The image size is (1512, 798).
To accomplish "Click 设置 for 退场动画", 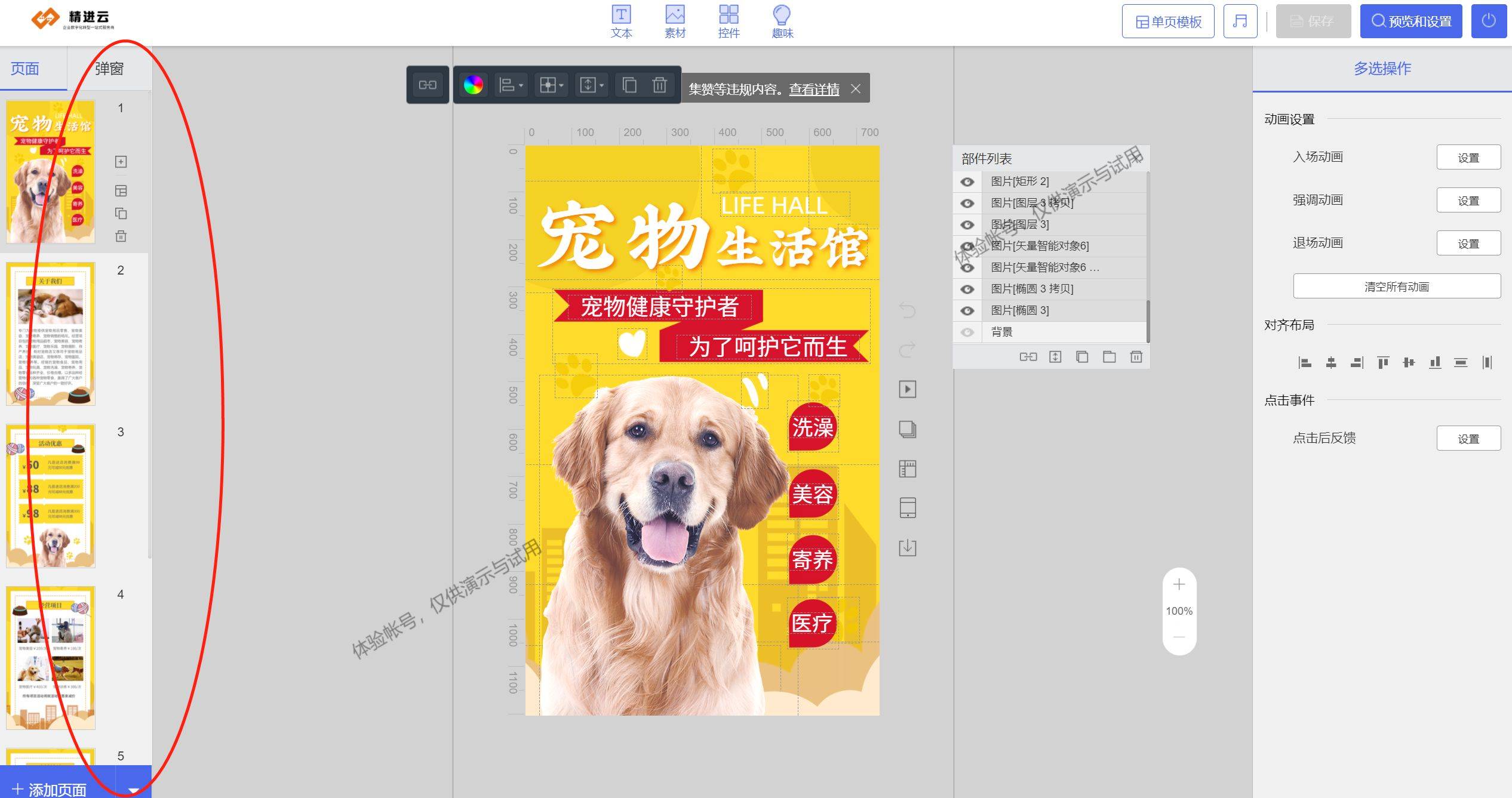I will (1468, 244).
